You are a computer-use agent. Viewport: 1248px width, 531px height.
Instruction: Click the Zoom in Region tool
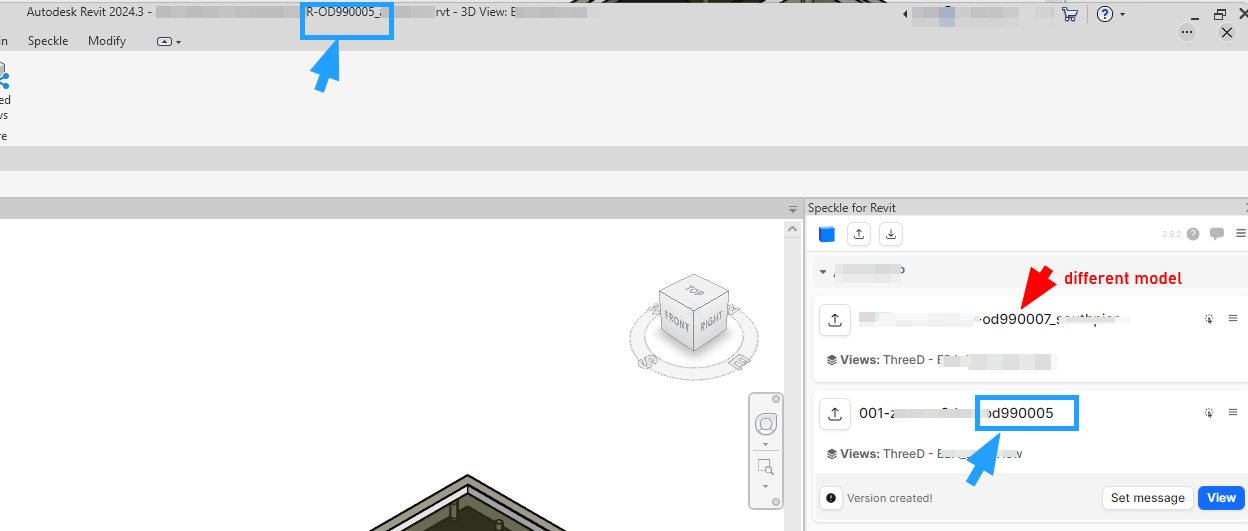(x=765, y=466)
